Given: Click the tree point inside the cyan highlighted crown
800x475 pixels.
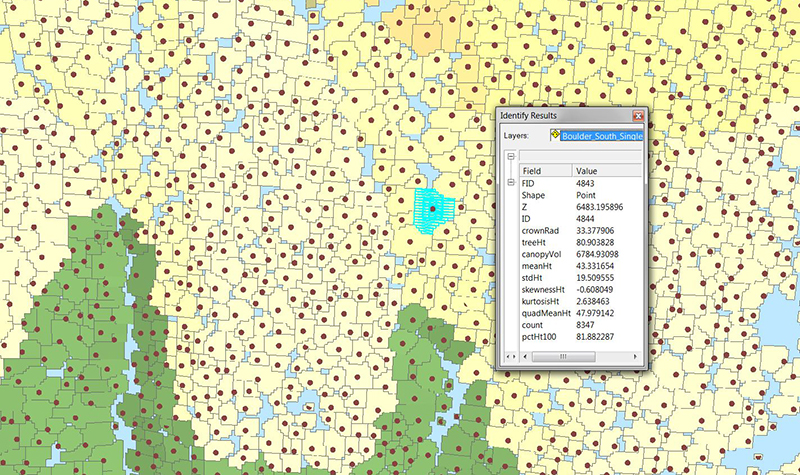Looking at the screenshot, I should click(433, 209).
